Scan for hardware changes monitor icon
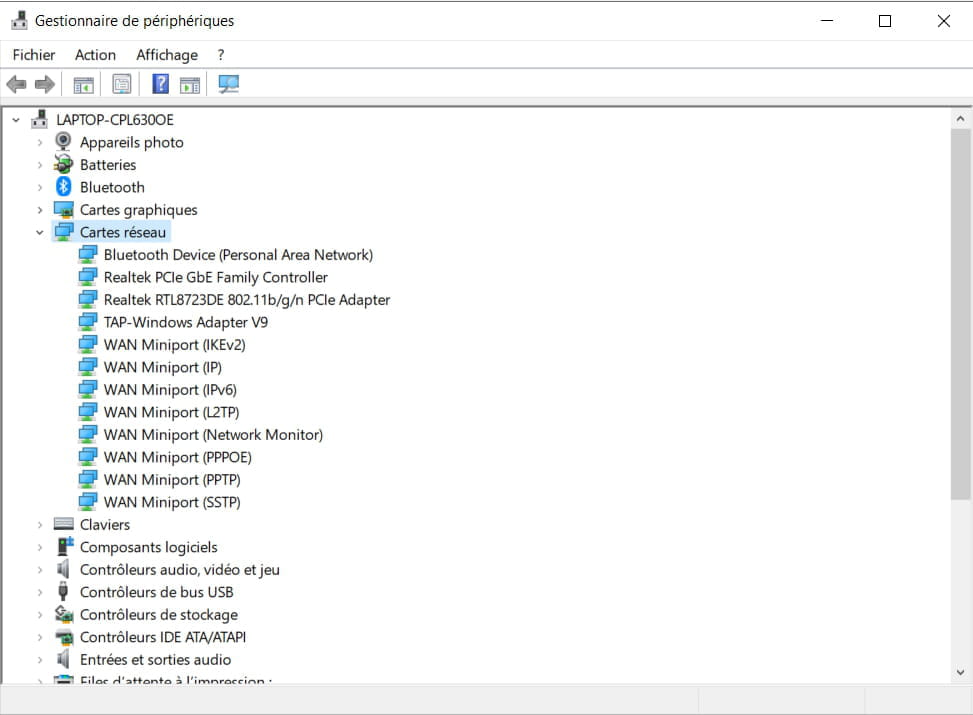 228,84
